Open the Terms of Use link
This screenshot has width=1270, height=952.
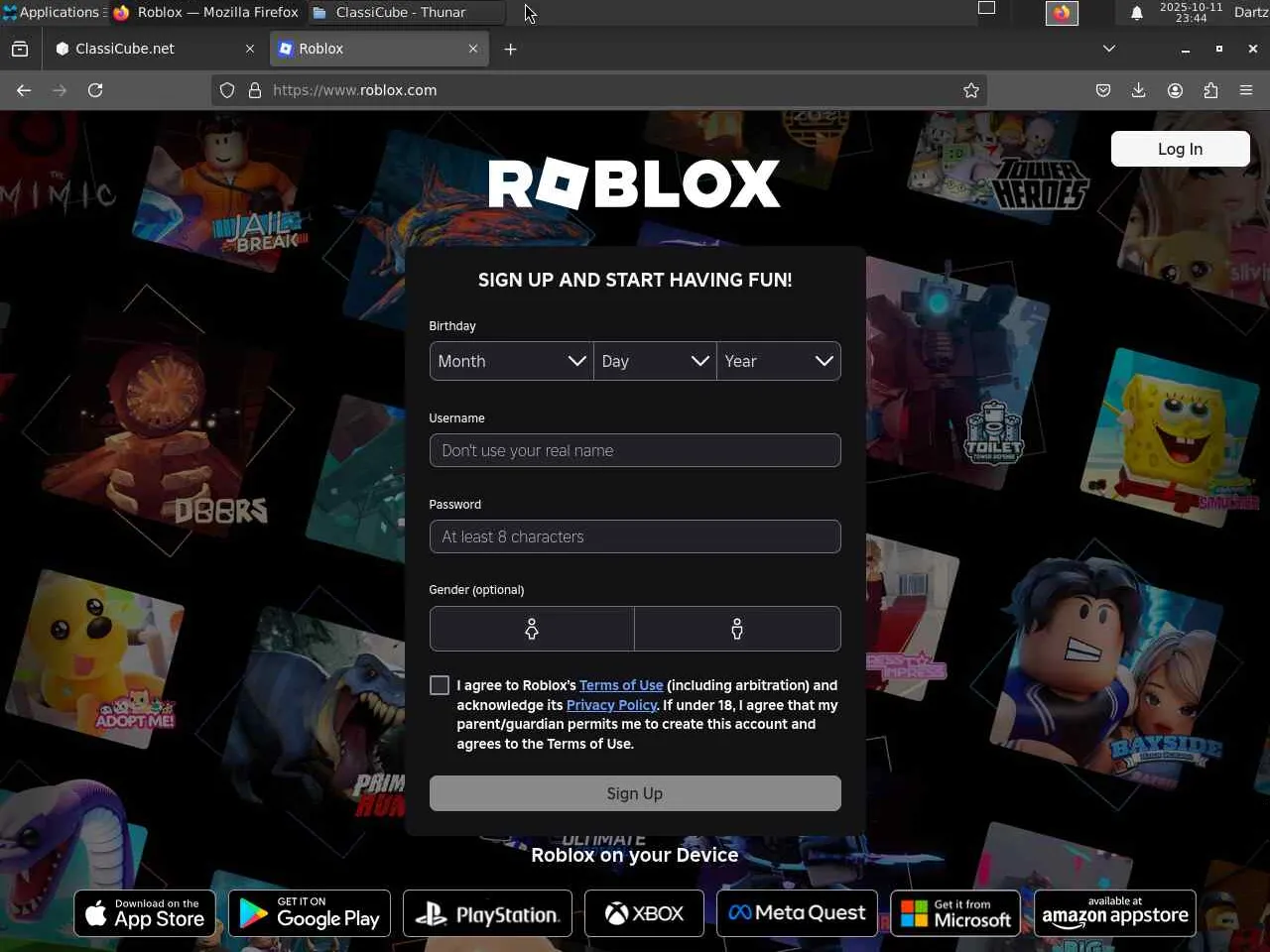coord(621,685)
